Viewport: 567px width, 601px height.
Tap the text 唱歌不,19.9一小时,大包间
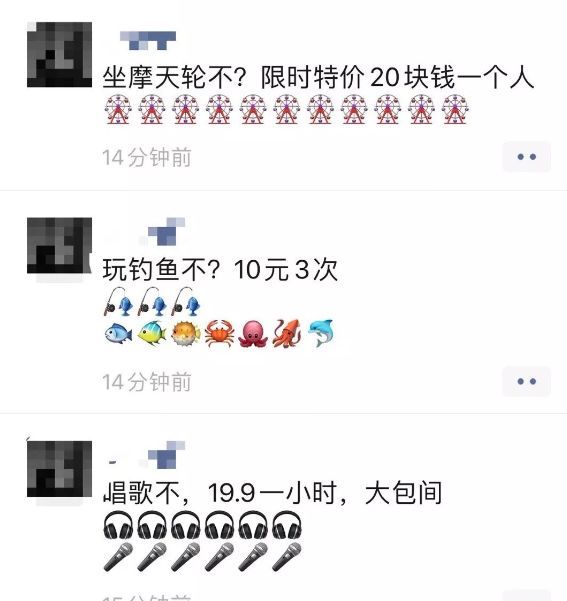pos(273,493)
